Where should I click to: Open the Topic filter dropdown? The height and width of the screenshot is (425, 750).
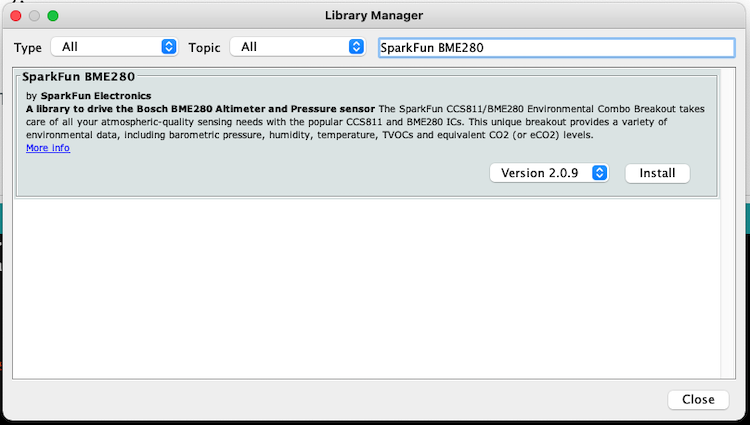click(298, 47)
